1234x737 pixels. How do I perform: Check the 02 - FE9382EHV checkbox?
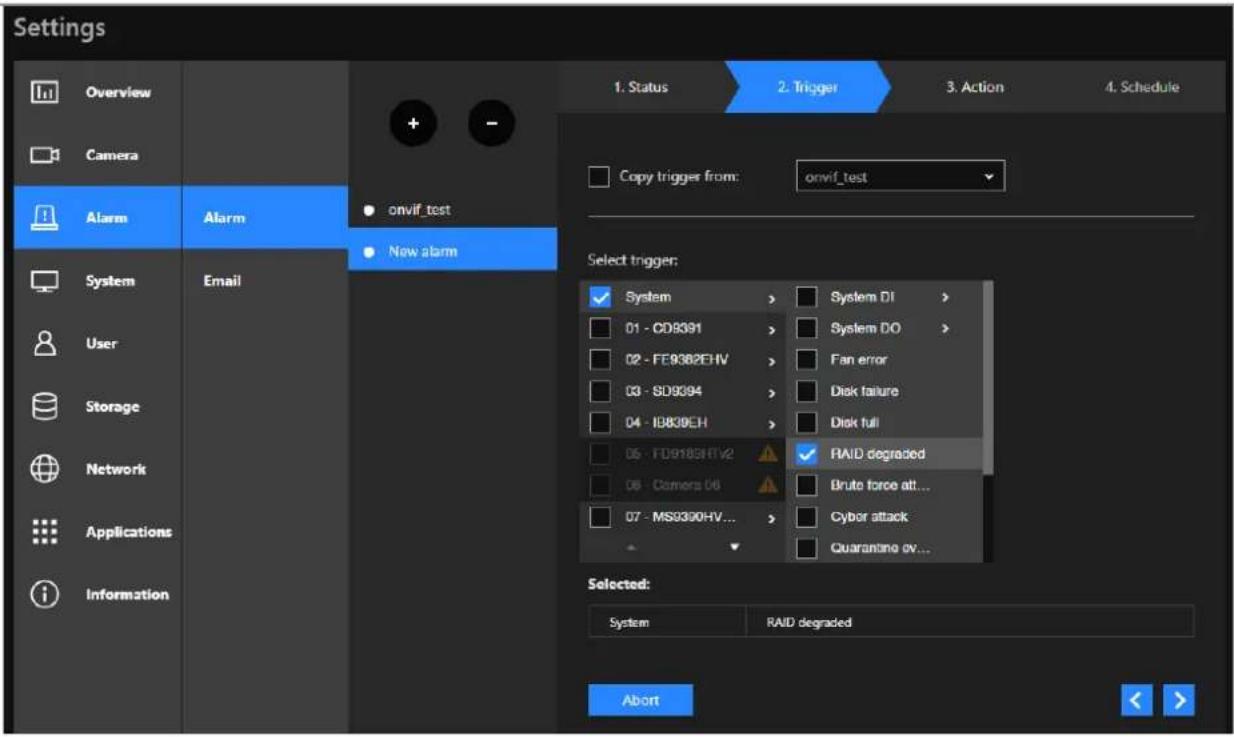tap(600, 359)
